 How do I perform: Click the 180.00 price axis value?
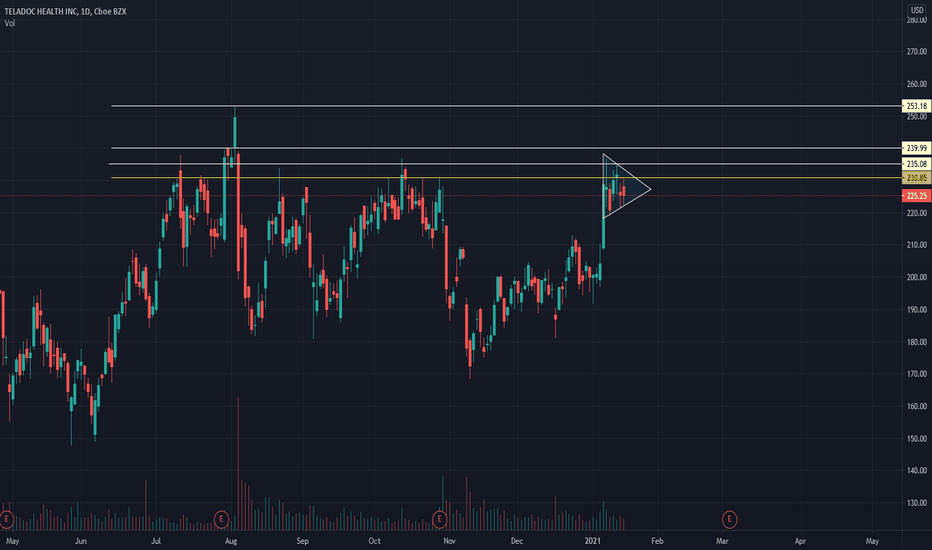917,342
